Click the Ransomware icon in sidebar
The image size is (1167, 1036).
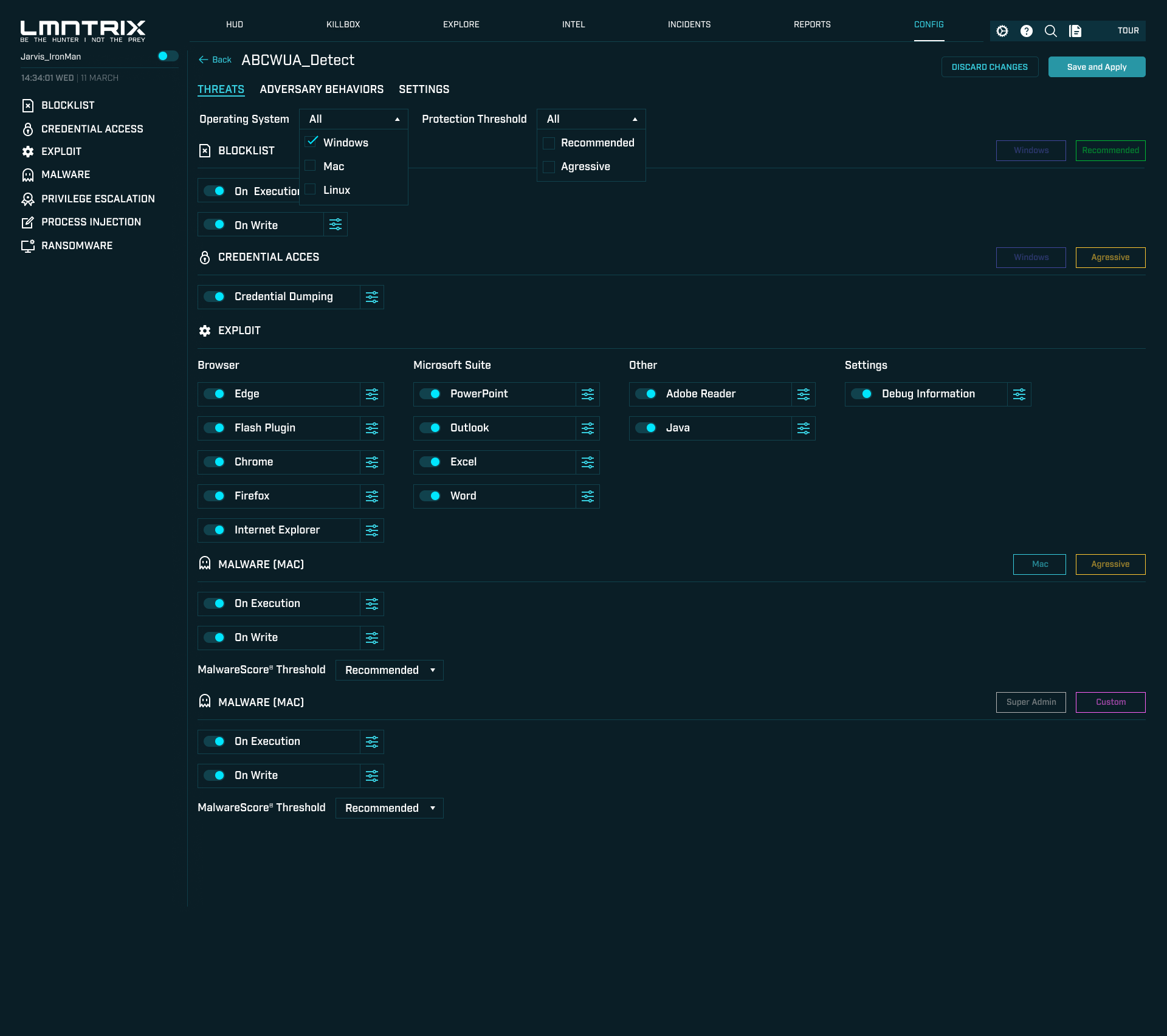pos(28,245)
